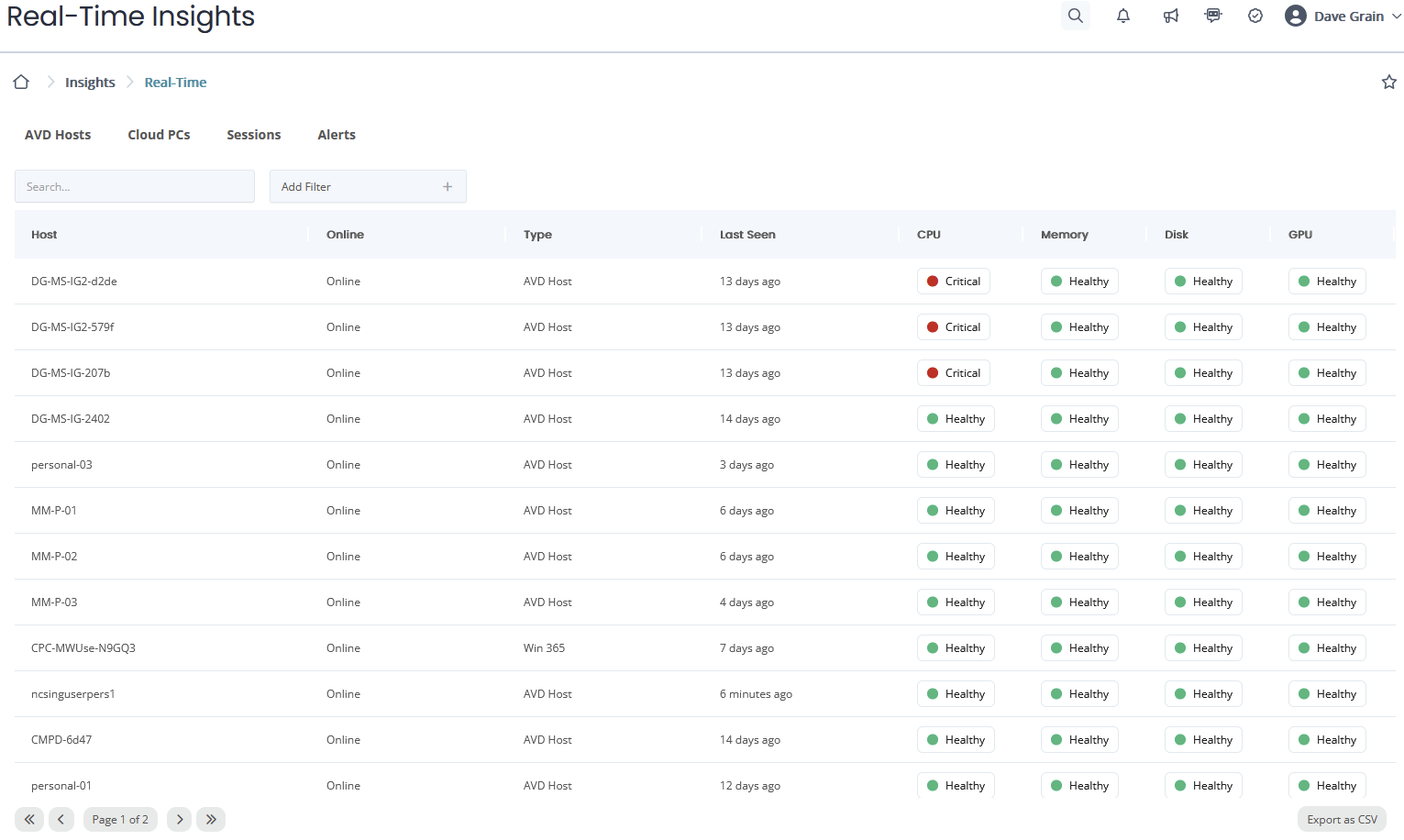Go to next page arrow

180,819
